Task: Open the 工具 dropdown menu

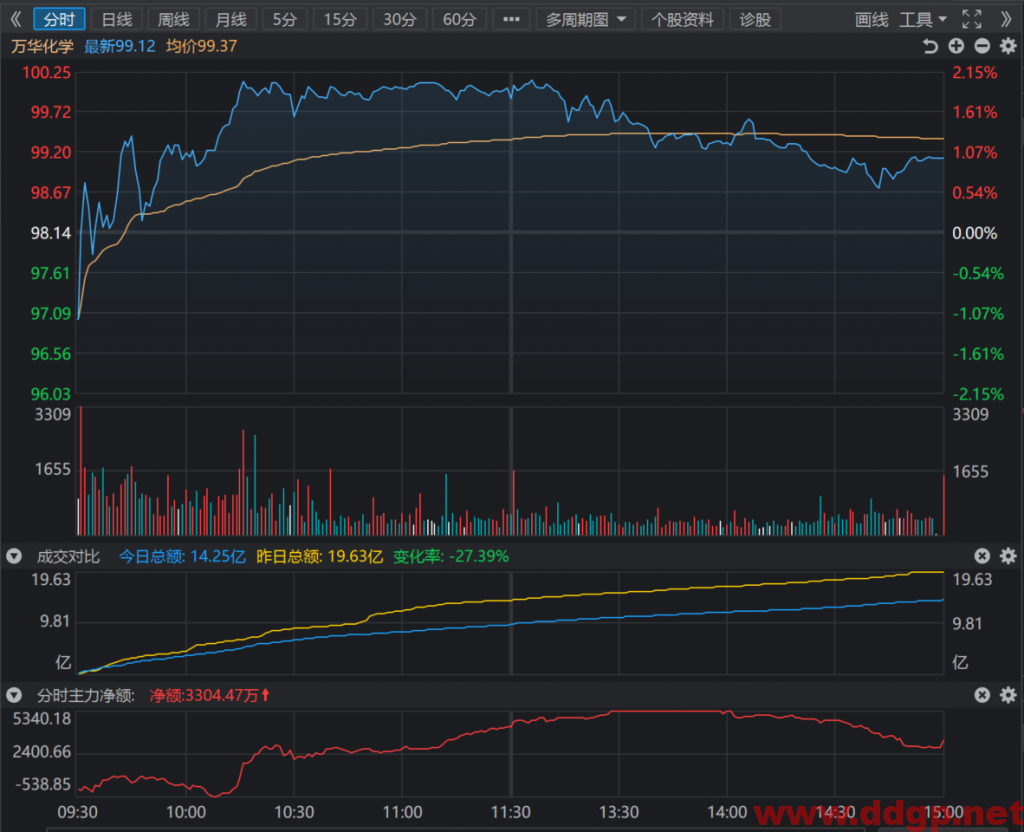Action: point(923,20)
